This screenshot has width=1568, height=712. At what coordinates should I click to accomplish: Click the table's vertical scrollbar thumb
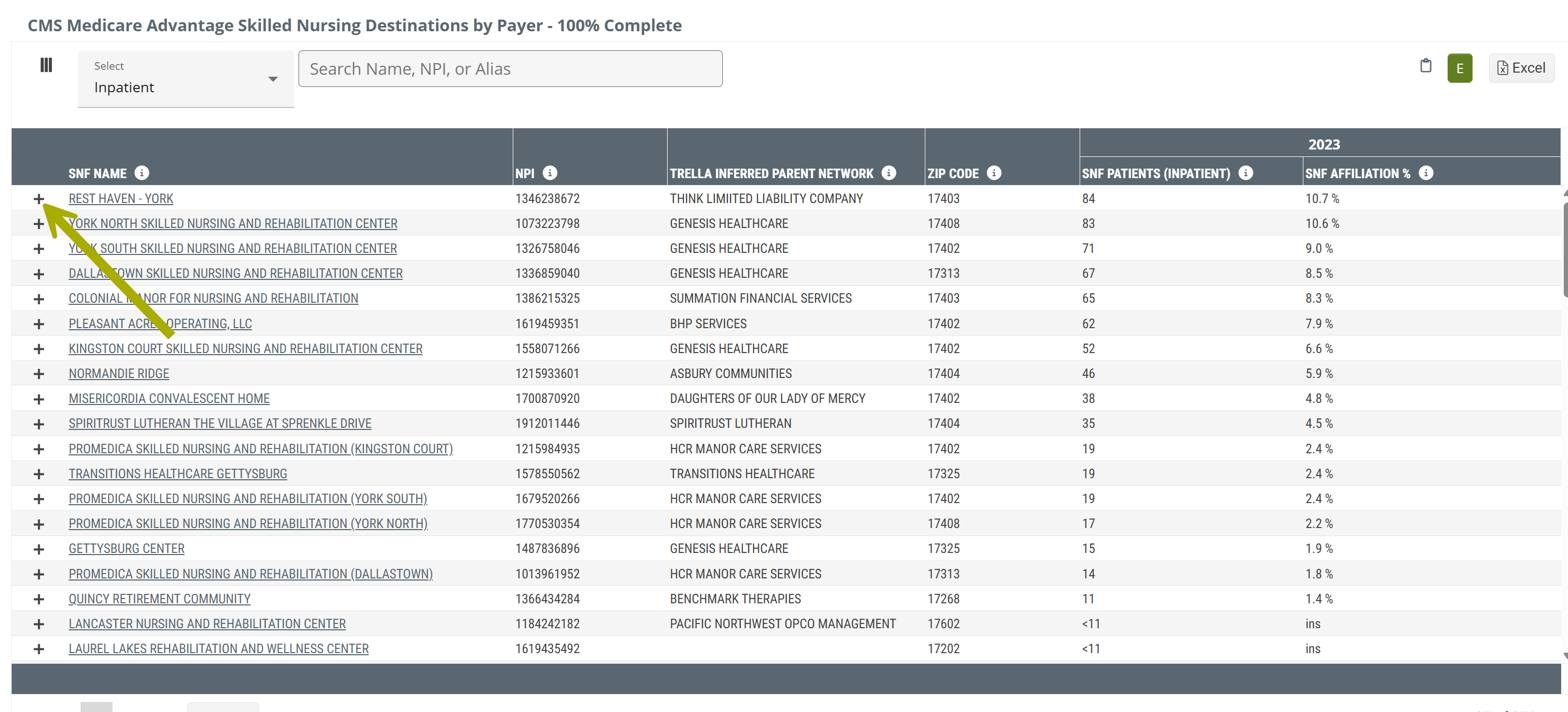(1564, 250)
